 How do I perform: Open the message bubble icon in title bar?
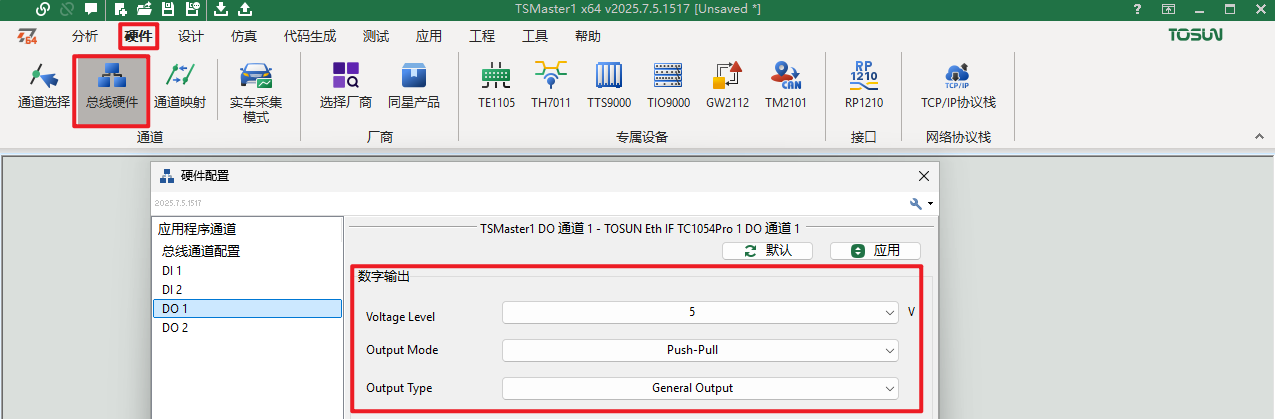(x=92, y=9)
